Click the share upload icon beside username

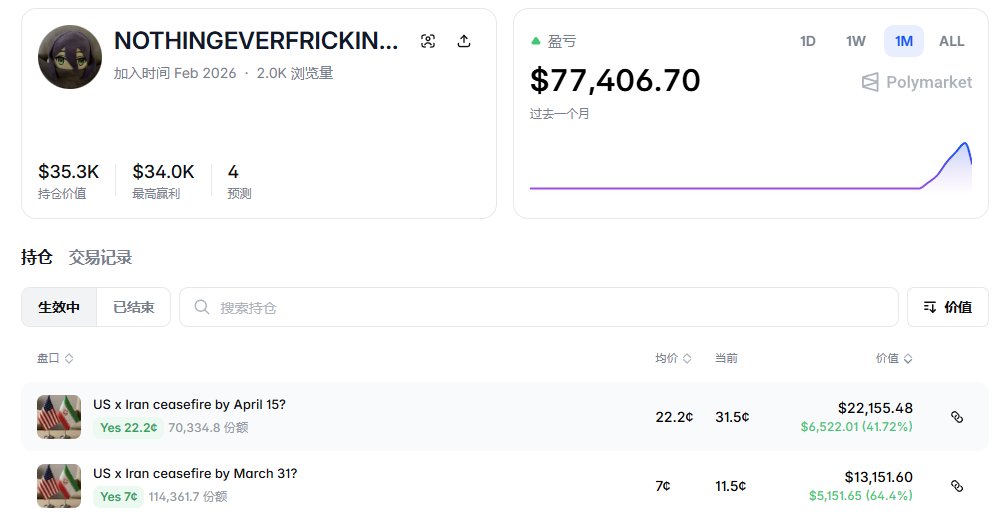click(464, 42)
